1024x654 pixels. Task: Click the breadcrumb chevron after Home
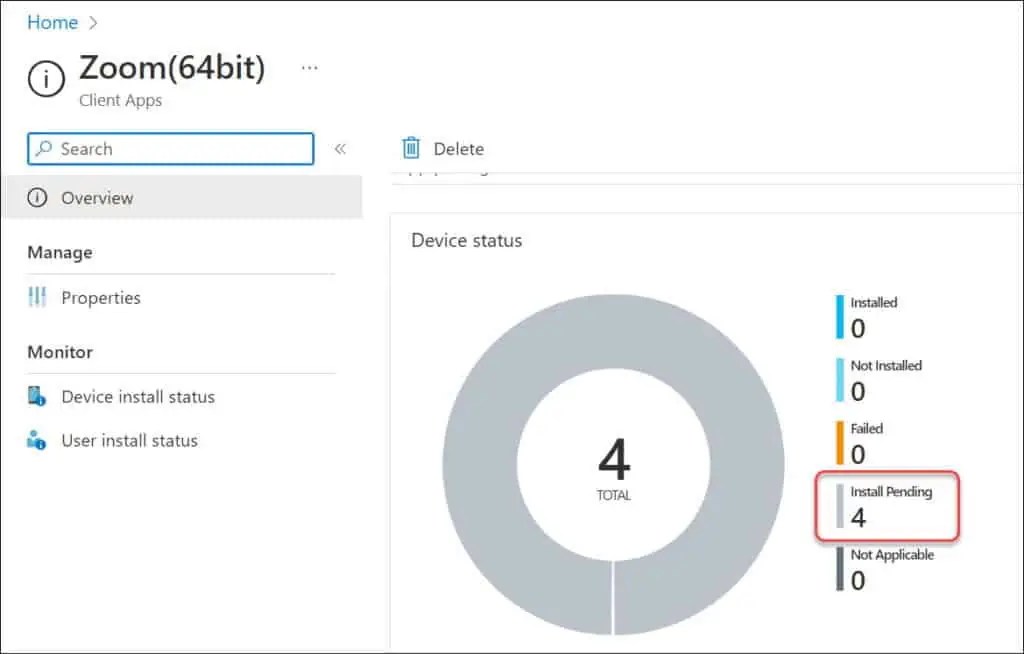[93, 22]
